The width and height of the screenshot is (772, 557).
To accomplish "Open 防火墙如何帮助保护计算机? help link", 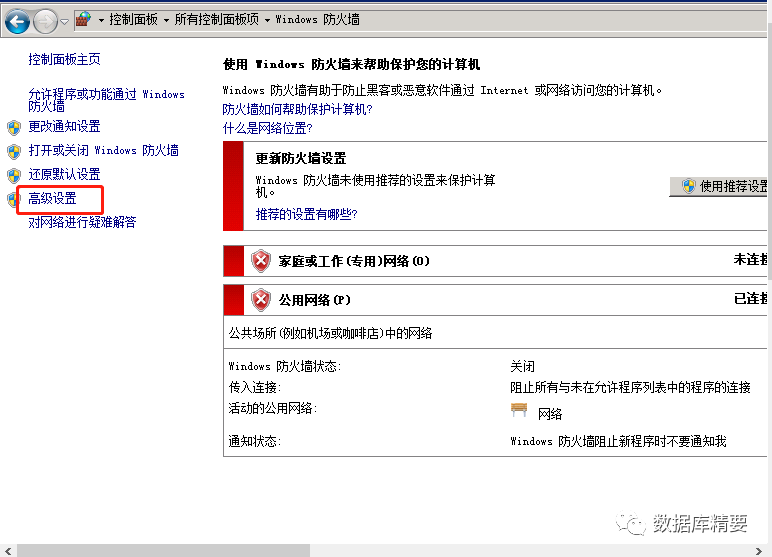I will pos(297,109).
